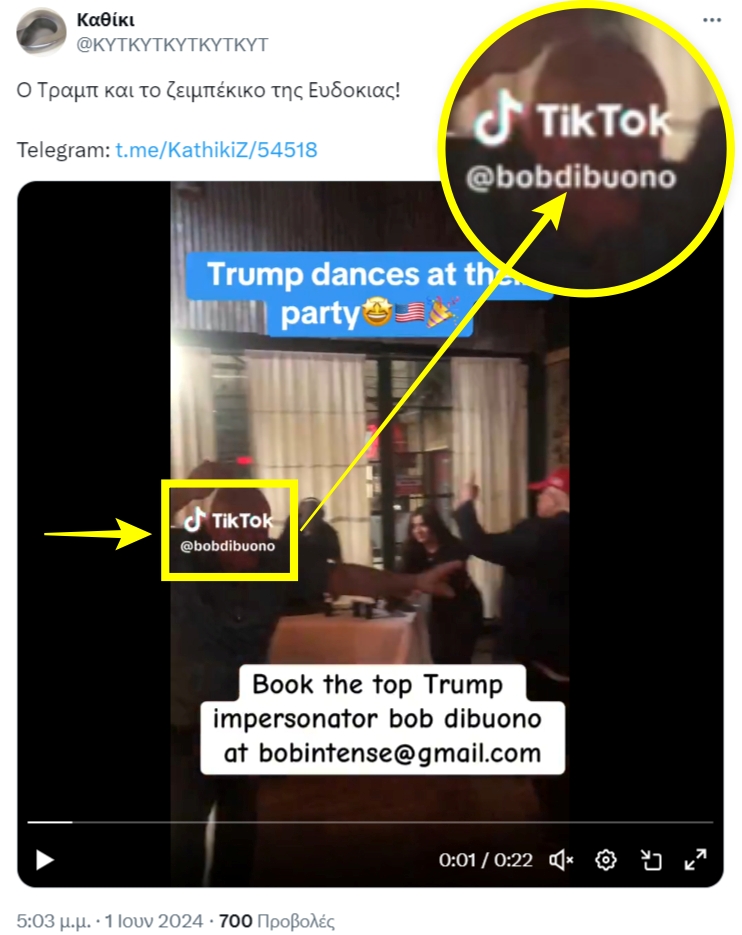Click the 0:01 / 0:22 time display
This screenshot has width=742, height=935.
coord(486,860)
